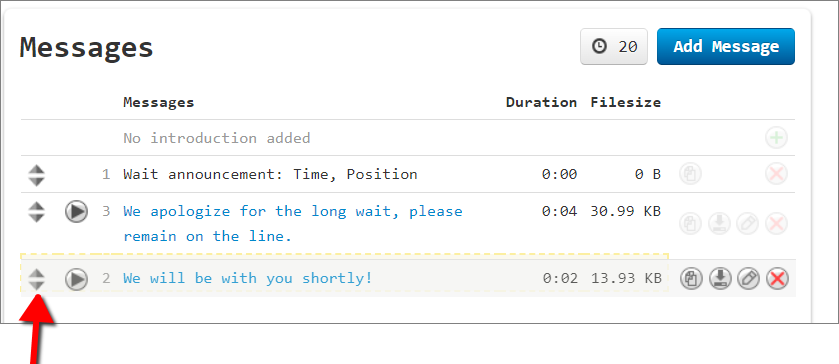
Task: Add an introduction with the green plus icon
Action: pyautogui.click(x=776, y=138)
